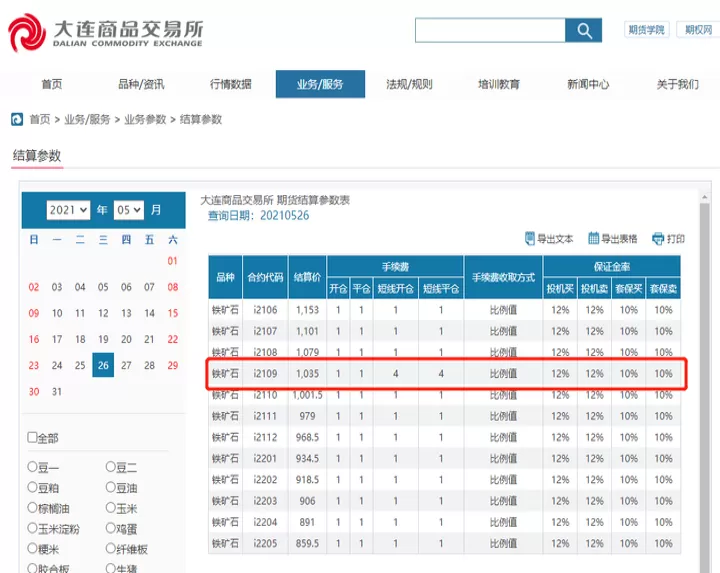Viewport: 720px width, 573px height.
Task: Open the 首页 navigation menu
Action: click(51, 84)
